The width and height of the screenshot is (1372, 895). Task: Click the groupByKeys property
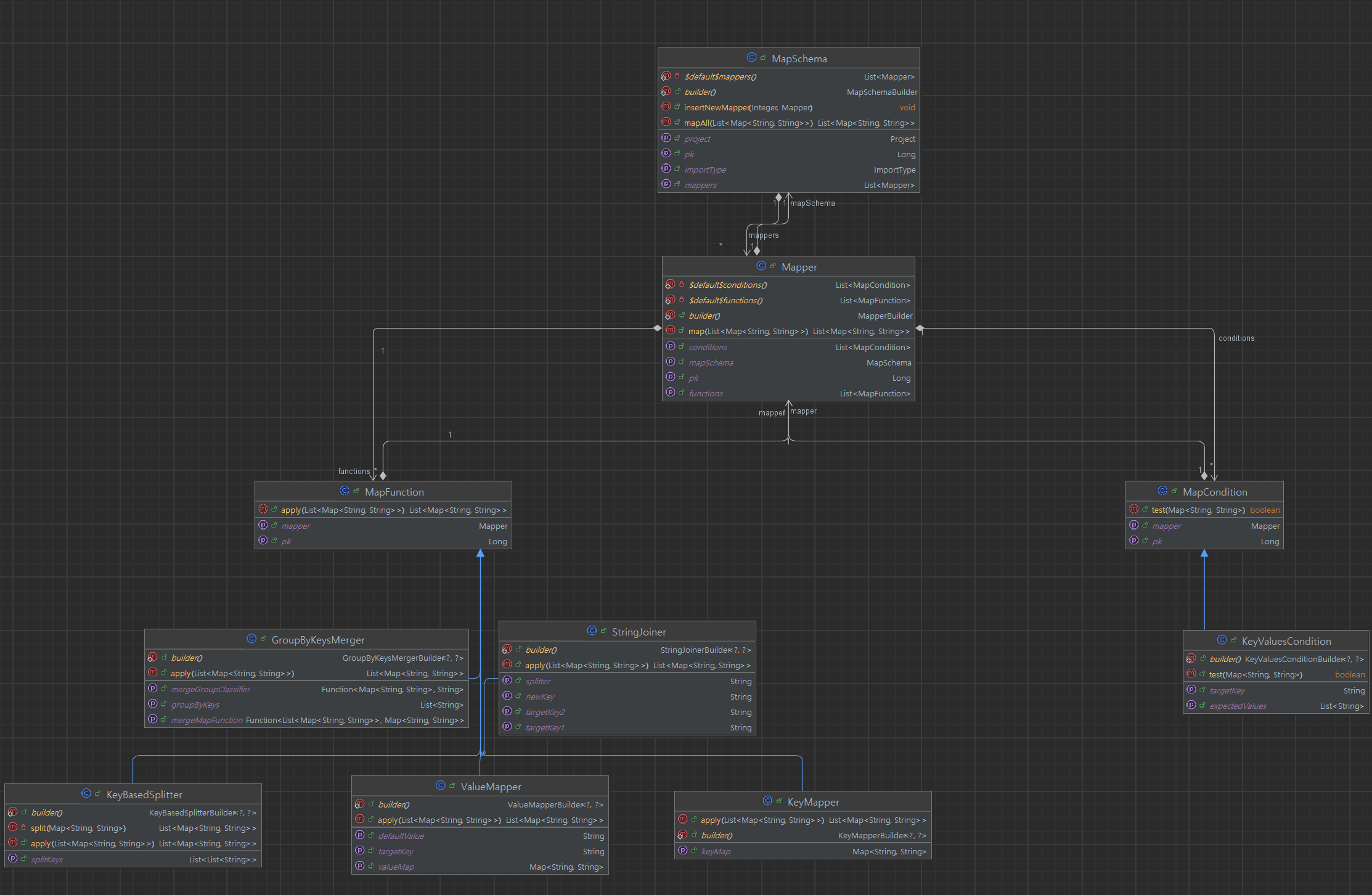coord(195,705)
